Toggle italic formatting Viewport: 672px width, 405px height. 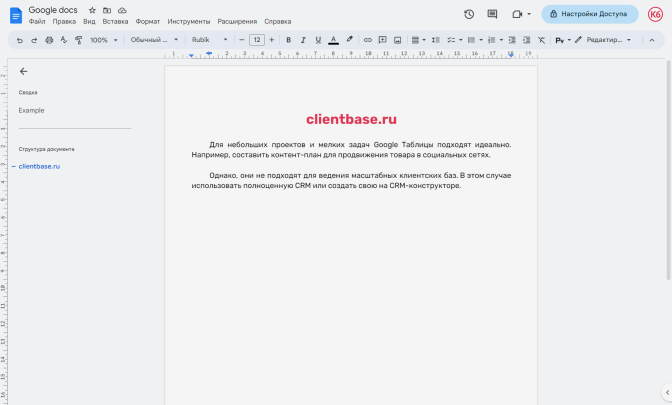(x=303, y=40)
